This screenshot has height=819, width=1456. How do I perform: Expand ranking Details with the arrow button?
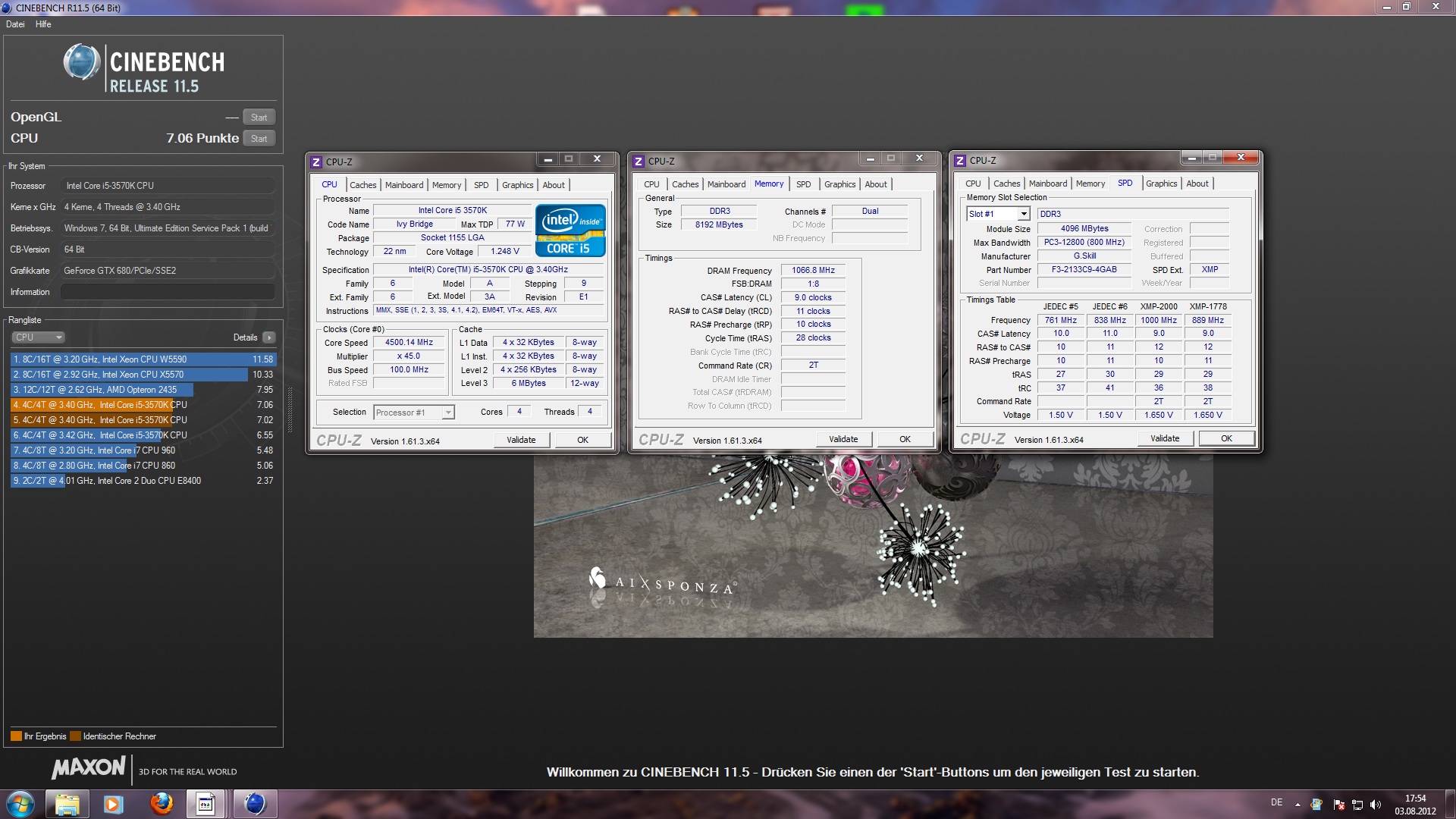coord(269,337)
